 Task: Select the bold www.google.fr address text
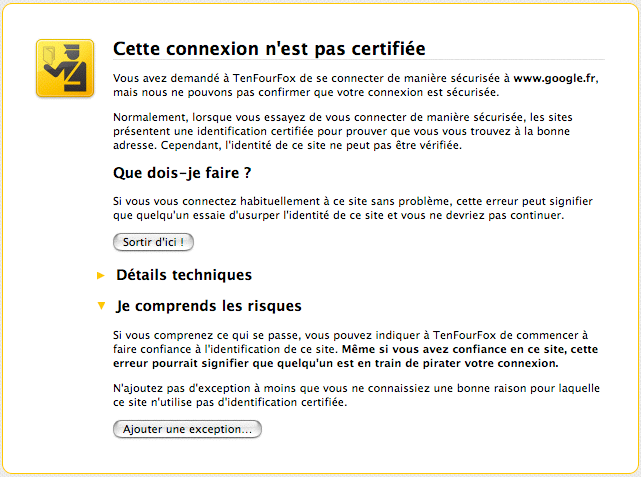554,78
